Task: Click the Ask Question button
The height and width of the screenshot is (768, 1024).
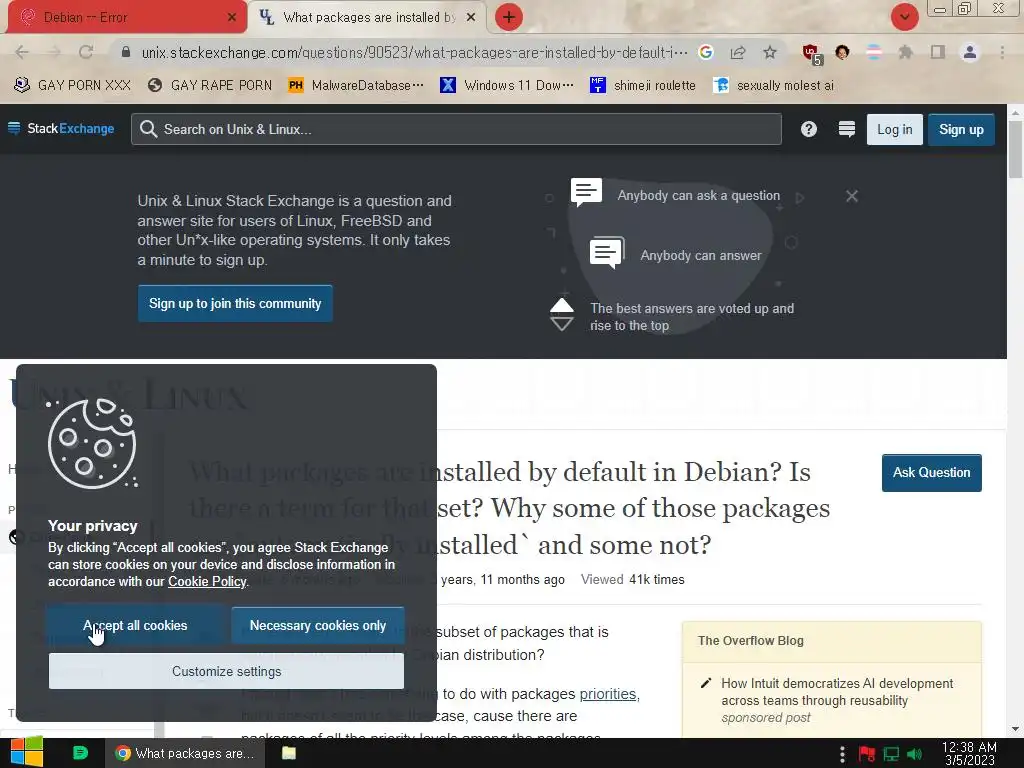Action: pyautogui.click(x=931, y=473)
